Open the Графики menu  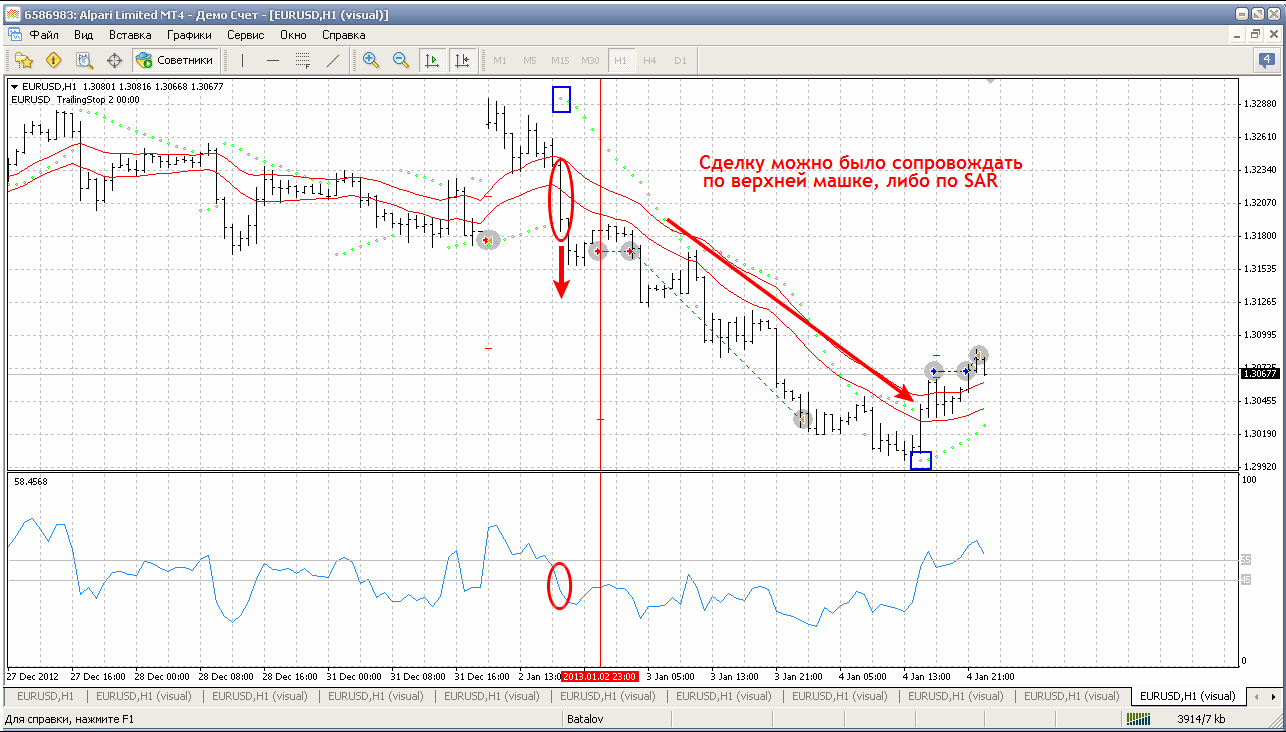(x=189, y=34)
